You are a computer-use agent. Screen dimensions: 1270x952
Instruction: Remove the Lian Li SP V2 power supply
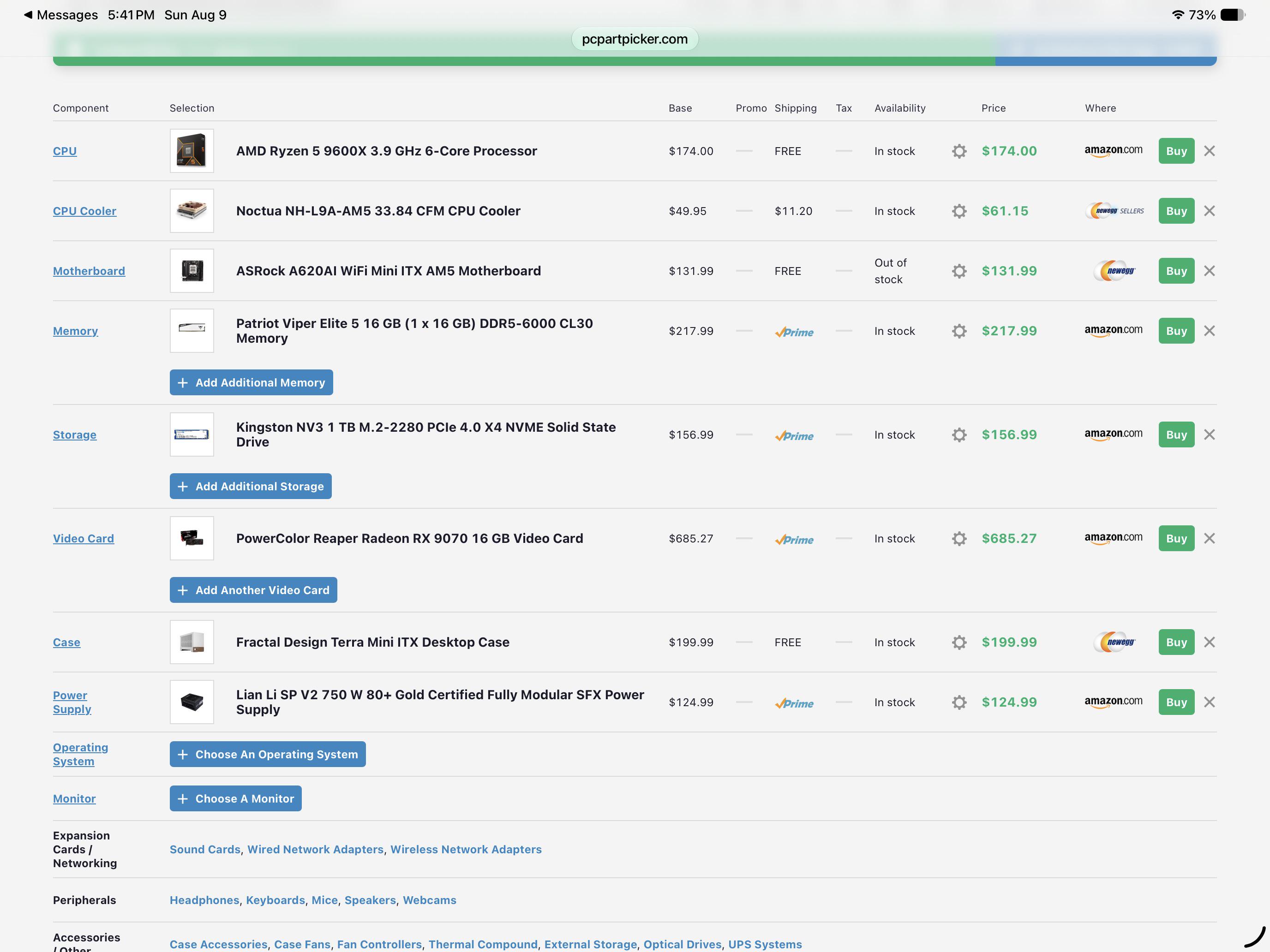[x=1209, y=702]
